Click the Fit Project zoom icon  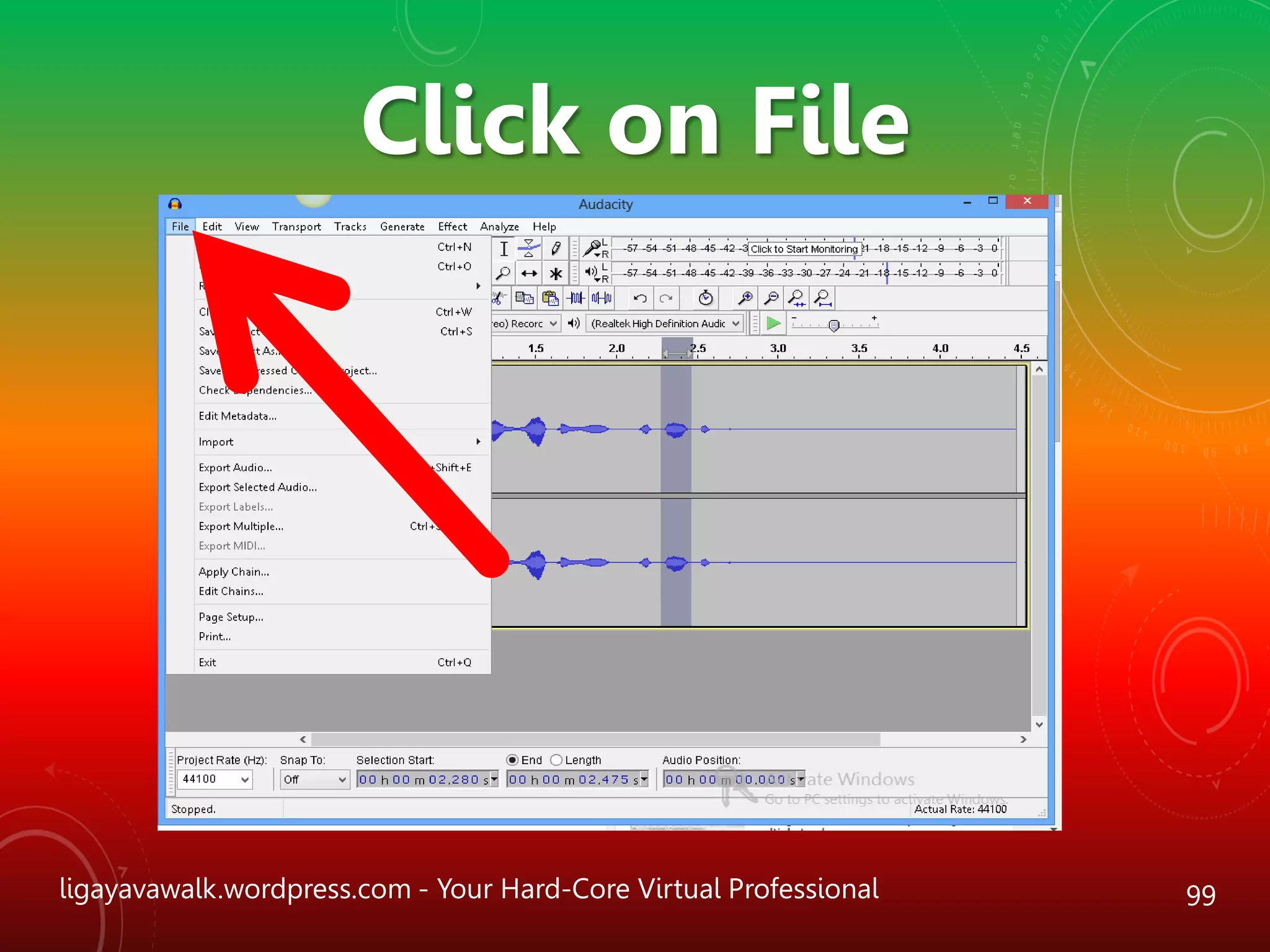[823, 298]
